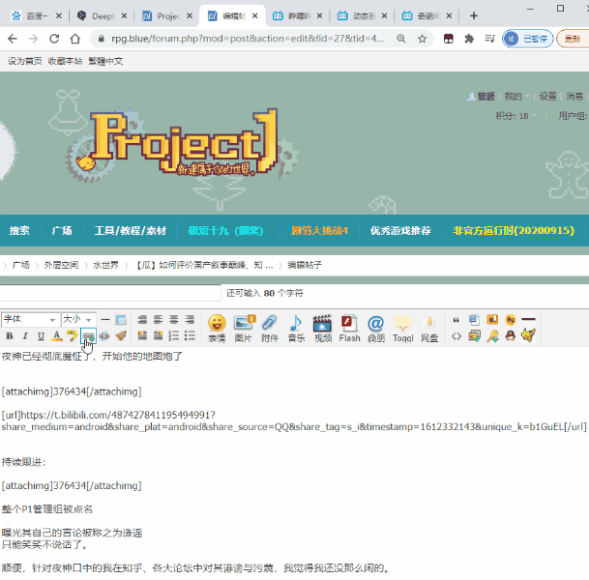
Task: Click the zoom magnifier icon in address bar
Action: point(401,39)
